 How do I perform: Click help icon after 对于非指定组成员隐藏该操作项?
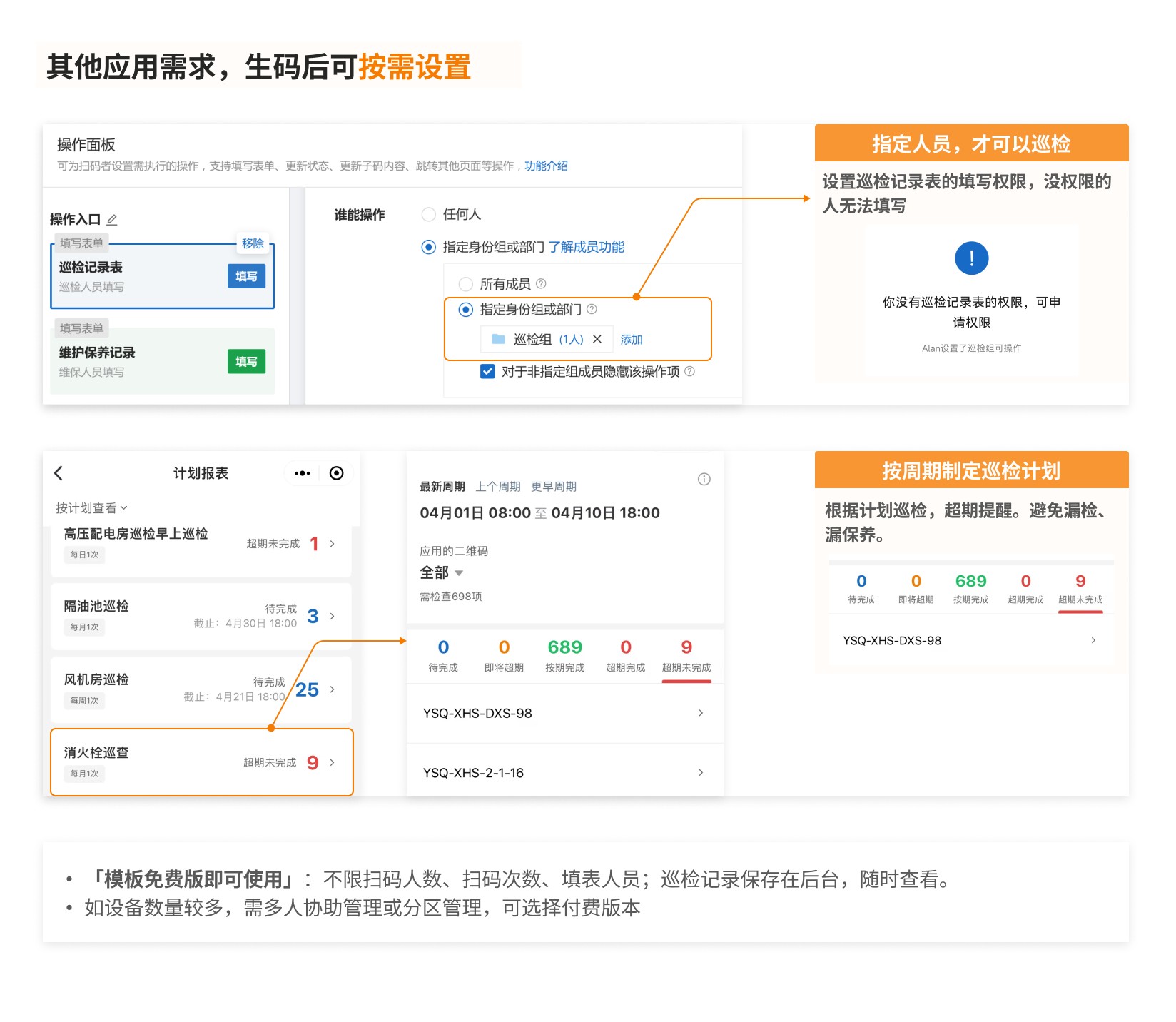click(689, 371)
